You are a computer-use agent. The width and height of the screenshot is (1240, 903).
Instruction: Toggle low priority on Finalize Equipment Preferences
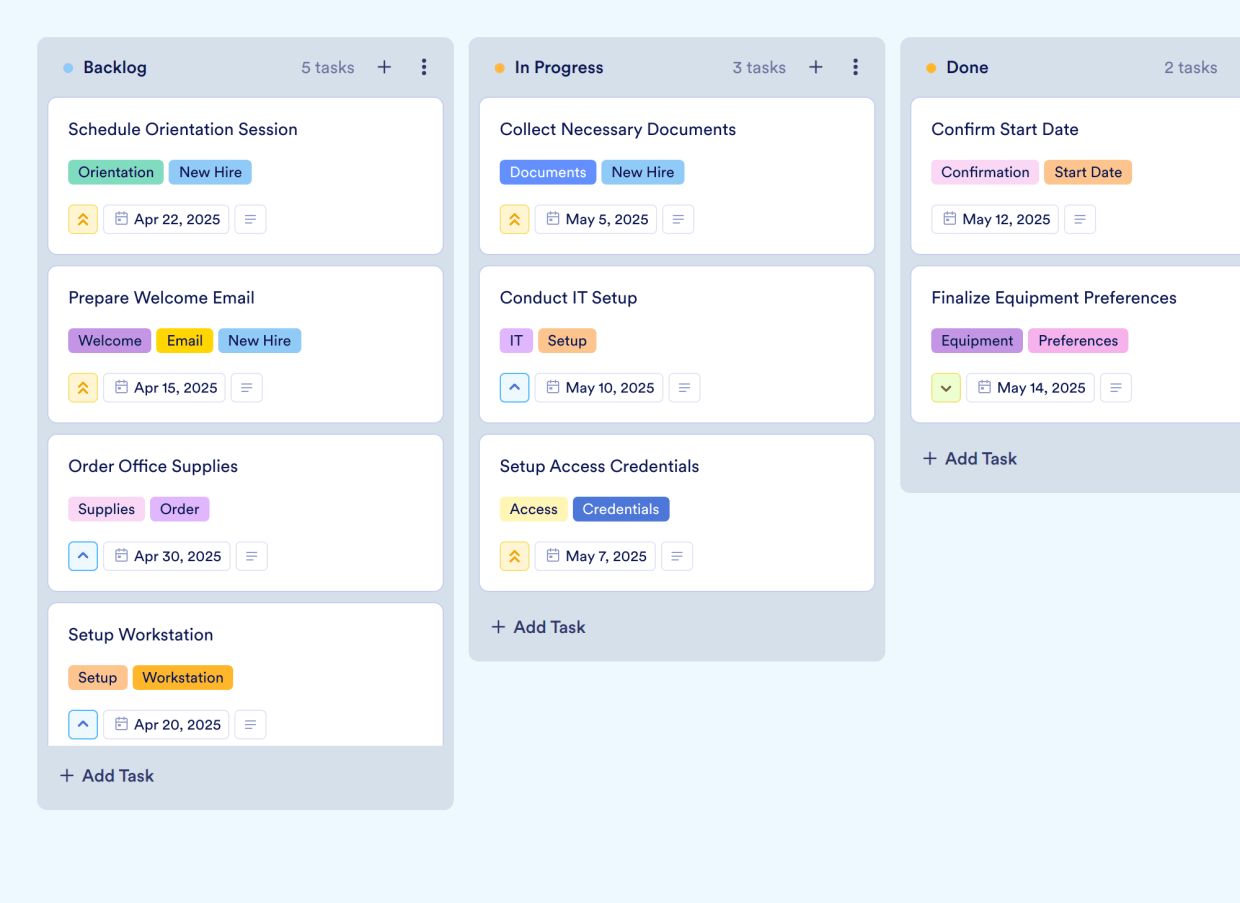(x=945, y=387)
